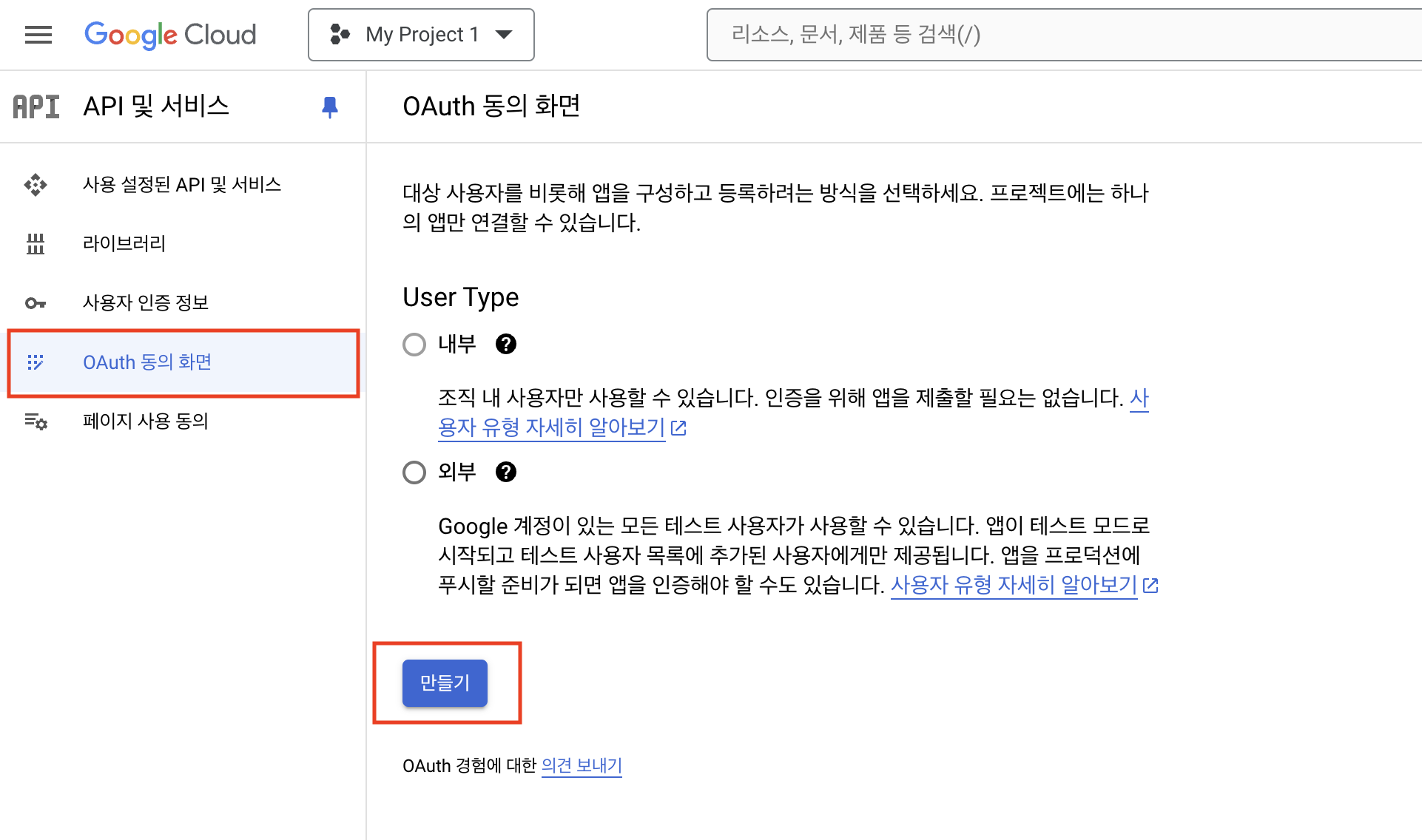This screenshot has height=840, width=1422.
Task: Click the 사용 설정된 API 및 서비스 icon
Action: 36,185
